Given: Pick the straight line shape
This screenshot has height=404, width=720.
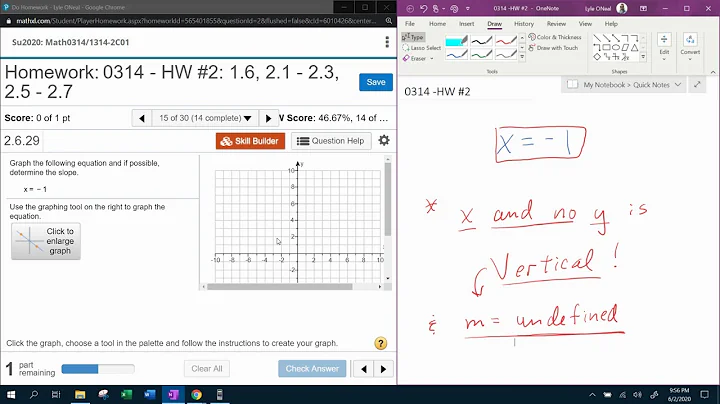Looking at the screenshot, I should tap(596, 38).
